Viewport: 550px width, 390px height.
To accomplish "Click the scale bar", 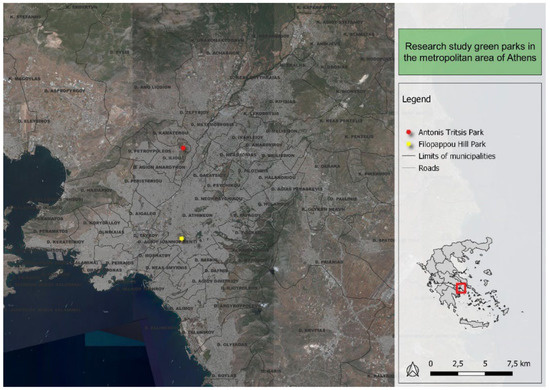I will 471,374.
